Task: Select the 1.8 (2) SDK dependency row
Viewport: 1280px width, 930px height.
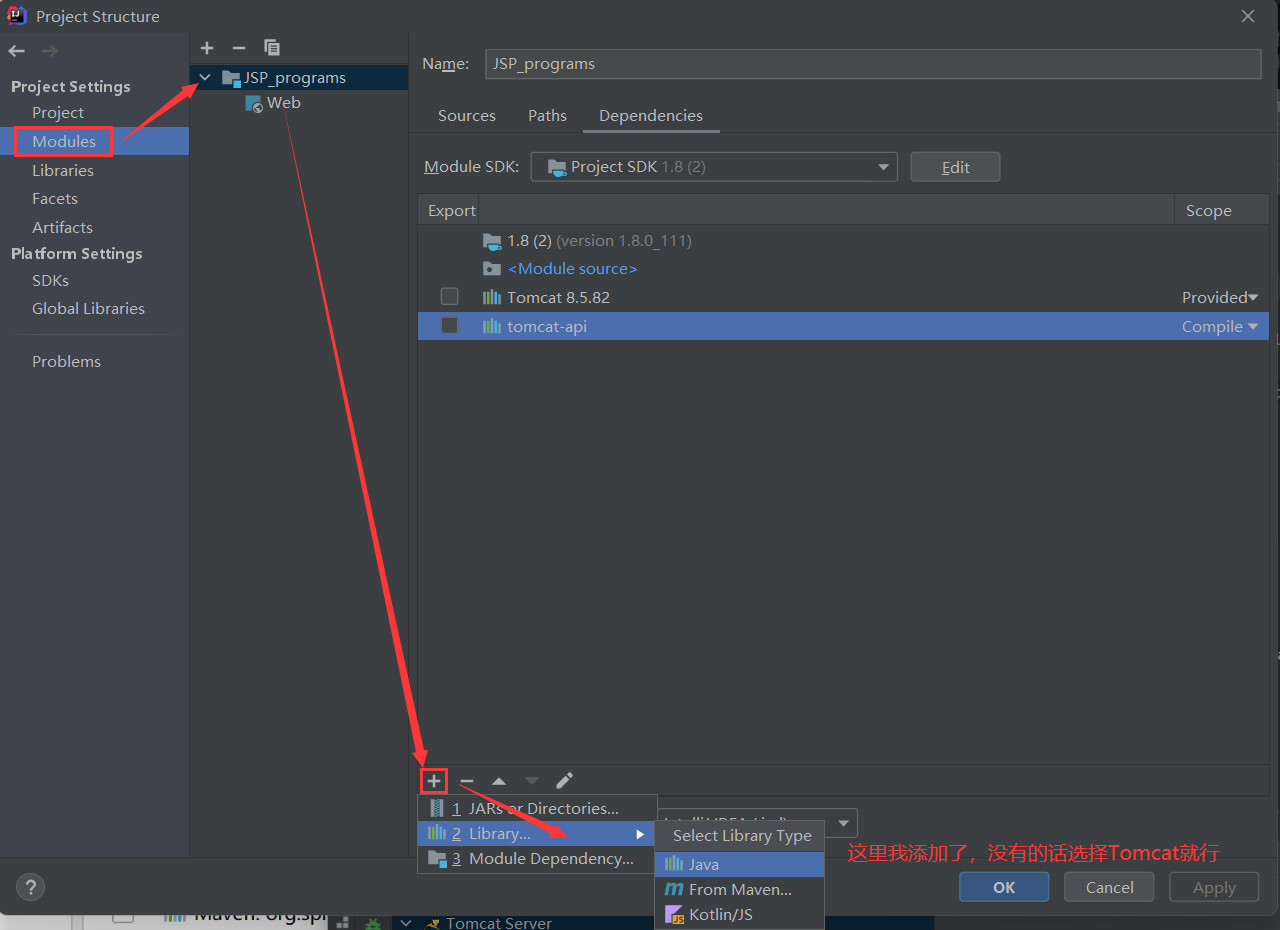Action: (843, 240)
